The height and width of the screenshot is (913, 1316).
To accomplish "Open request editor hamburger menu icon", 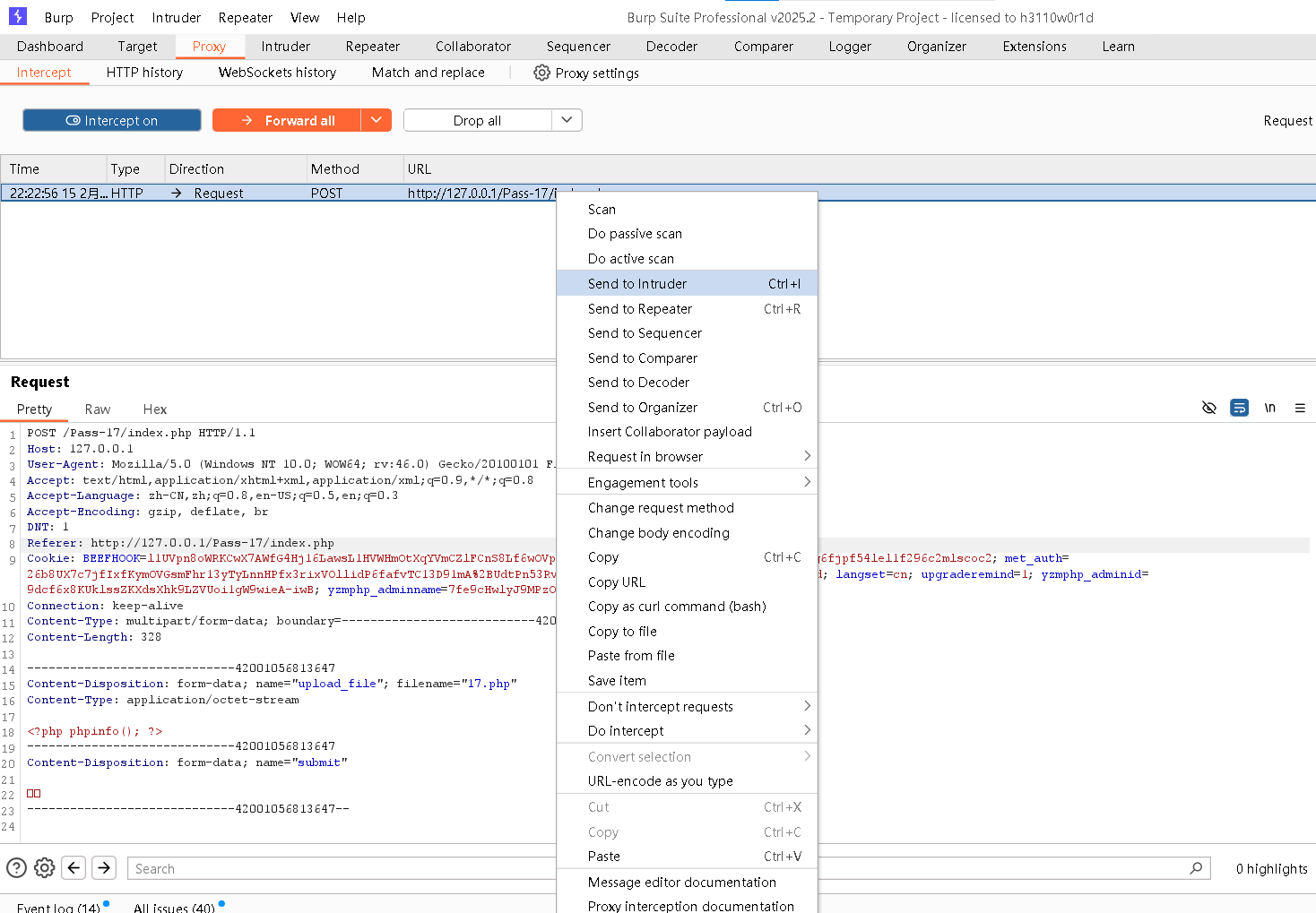I will coord(1300,408).
